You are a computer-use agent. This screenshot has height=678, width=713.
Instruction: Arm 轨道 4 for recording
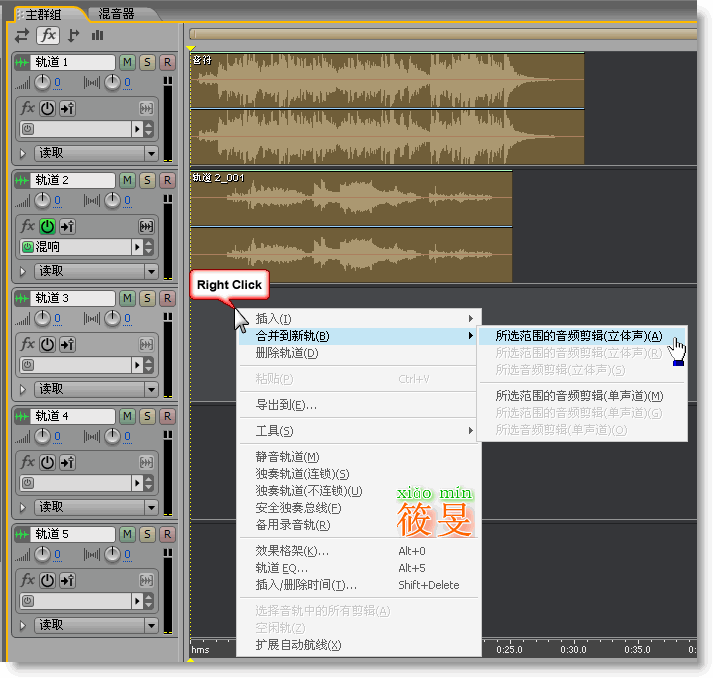point(167,416)
